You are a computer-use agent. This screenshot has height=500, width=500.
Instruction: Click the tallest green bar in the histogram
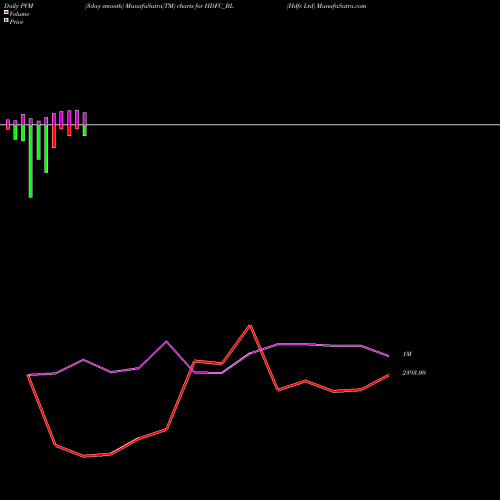[31, 161]
